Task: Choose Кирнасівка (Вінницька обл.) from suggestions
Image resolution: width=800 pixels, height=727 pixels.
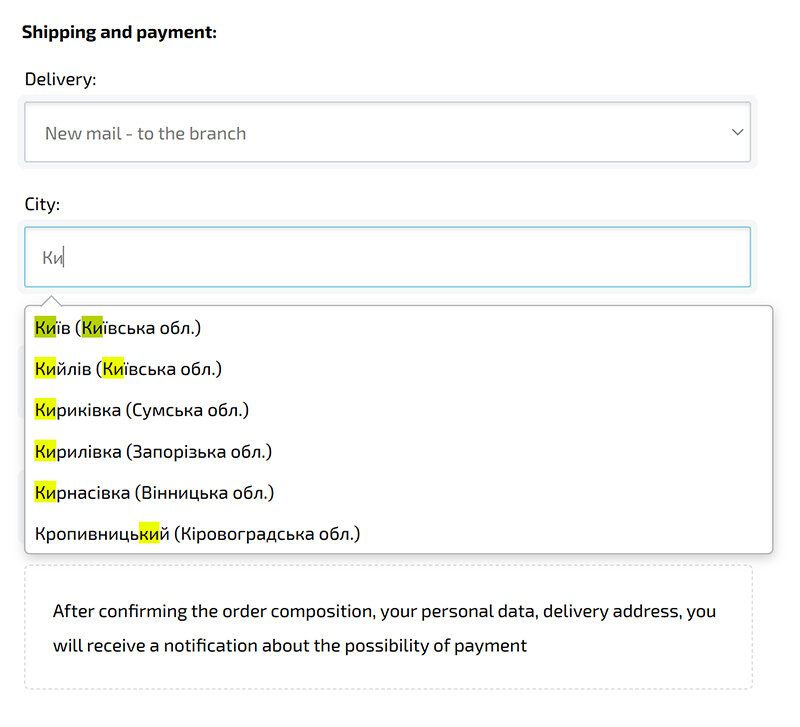Action: coord(154,493)
